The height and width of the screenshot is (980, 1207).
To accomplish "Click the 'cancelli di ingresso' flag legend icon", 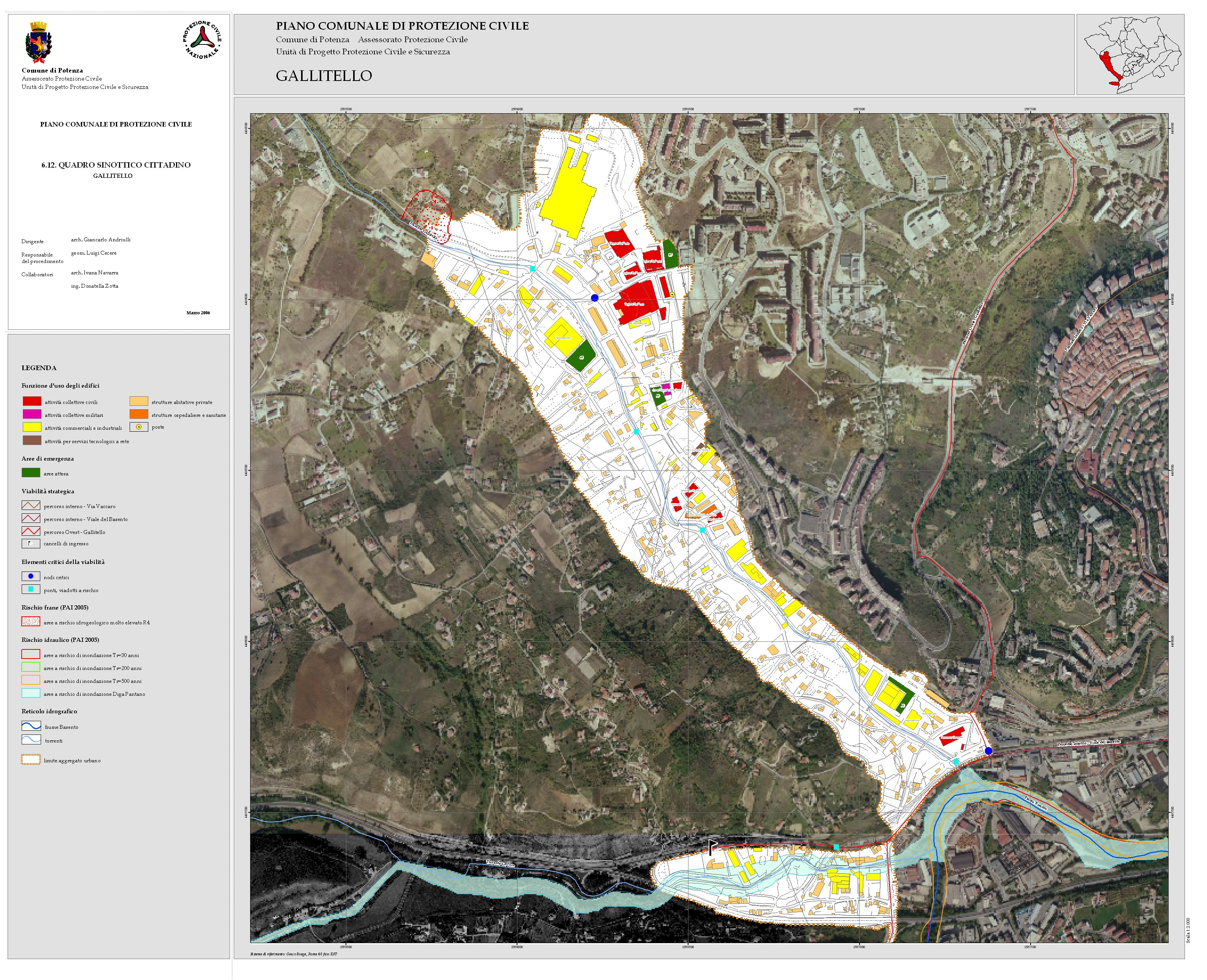I will (30, 544).
